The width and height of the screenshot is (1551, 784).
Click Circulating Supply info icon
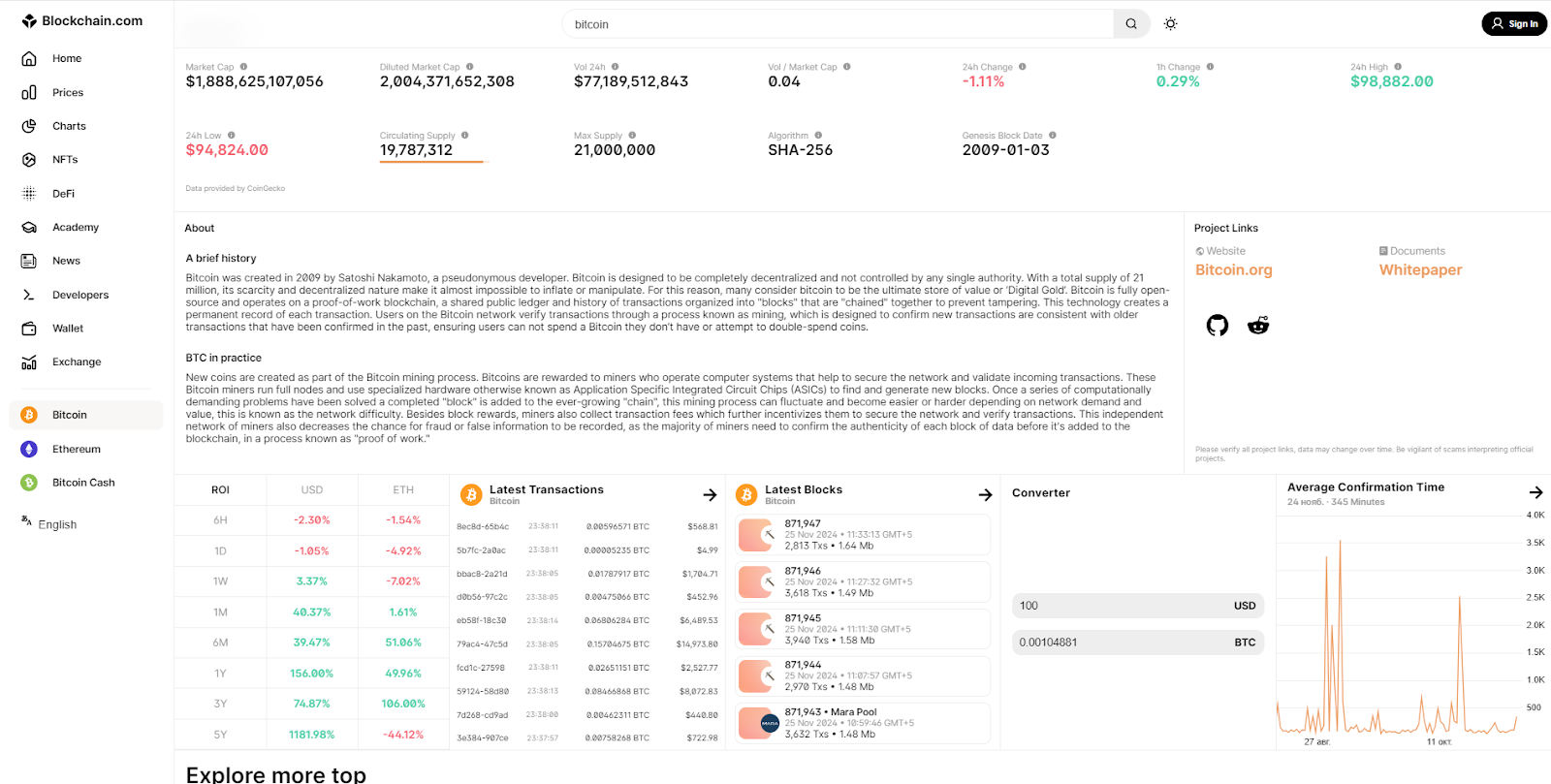(x=464, y=136)
